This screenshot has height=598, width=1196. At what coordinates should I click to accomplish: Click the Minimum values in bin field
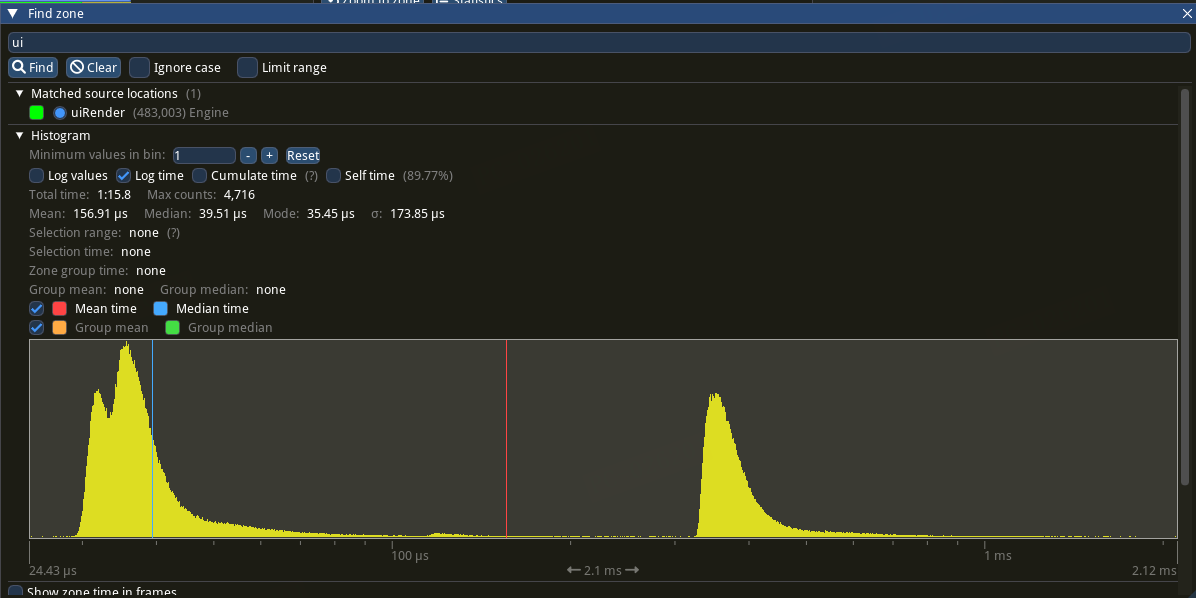pyautogui.click(x=204, y=156)
